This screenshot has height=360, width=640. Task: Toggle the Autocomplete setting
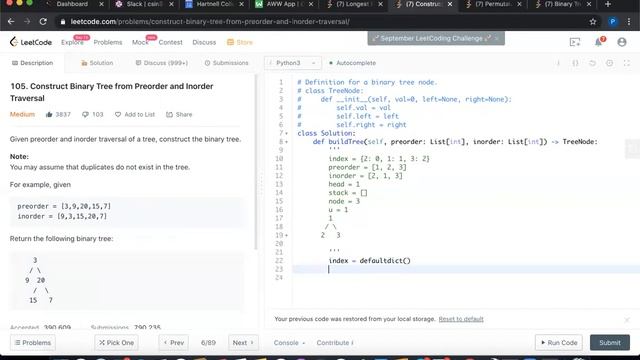pos(352,63)
